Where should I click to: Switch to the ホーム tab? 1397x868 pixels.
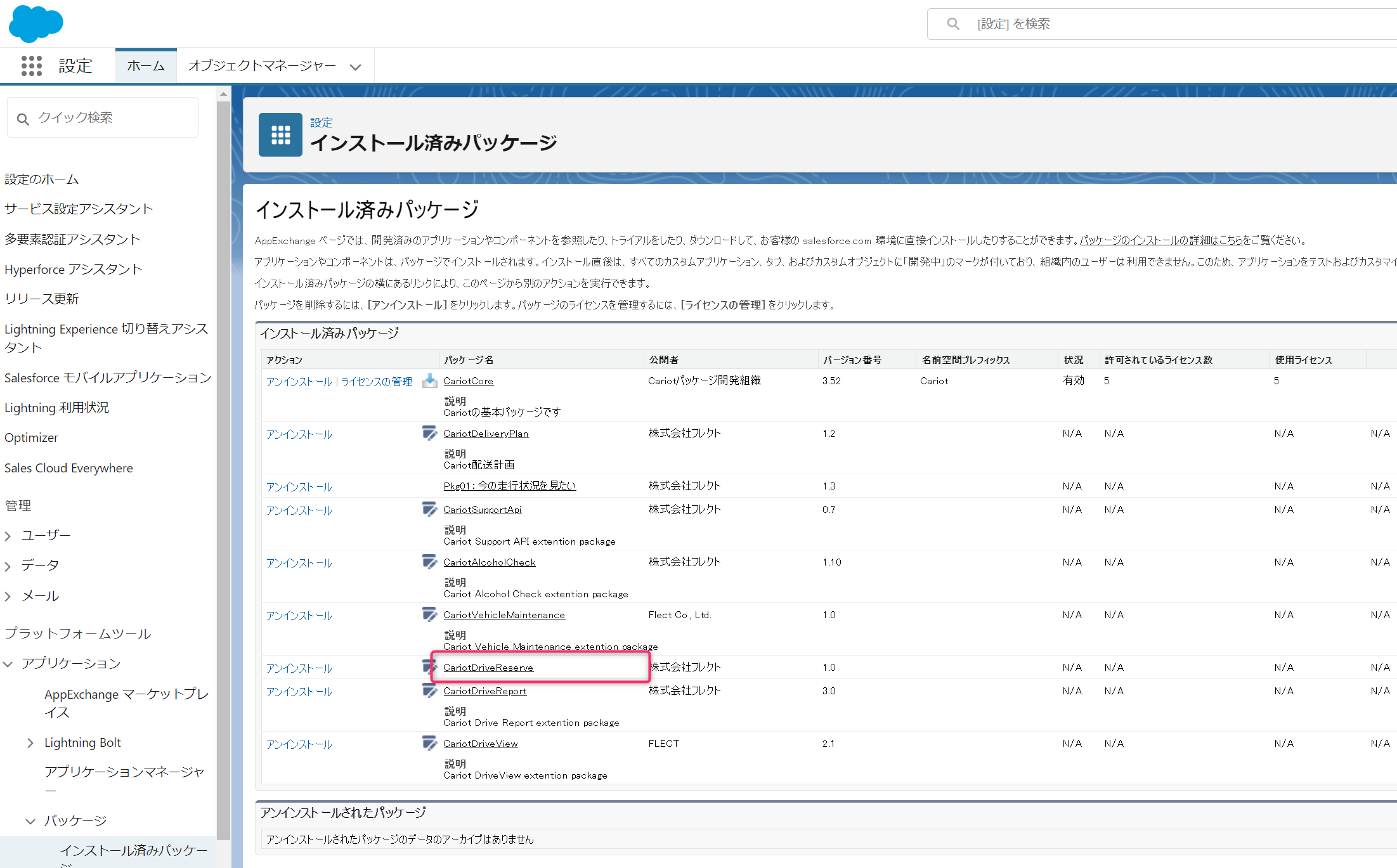146,66
